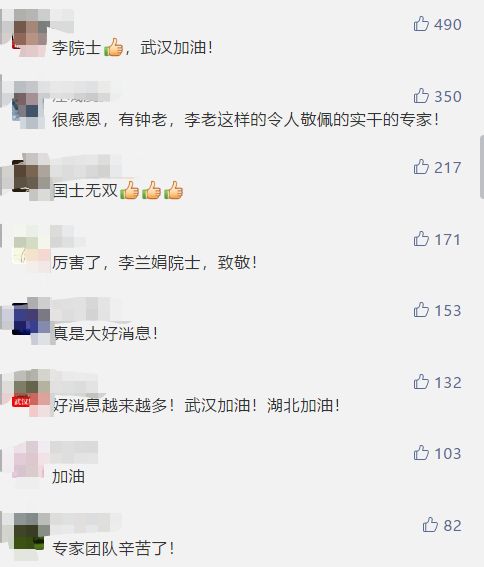Like the comment with 132 likes

click(421, 382)
